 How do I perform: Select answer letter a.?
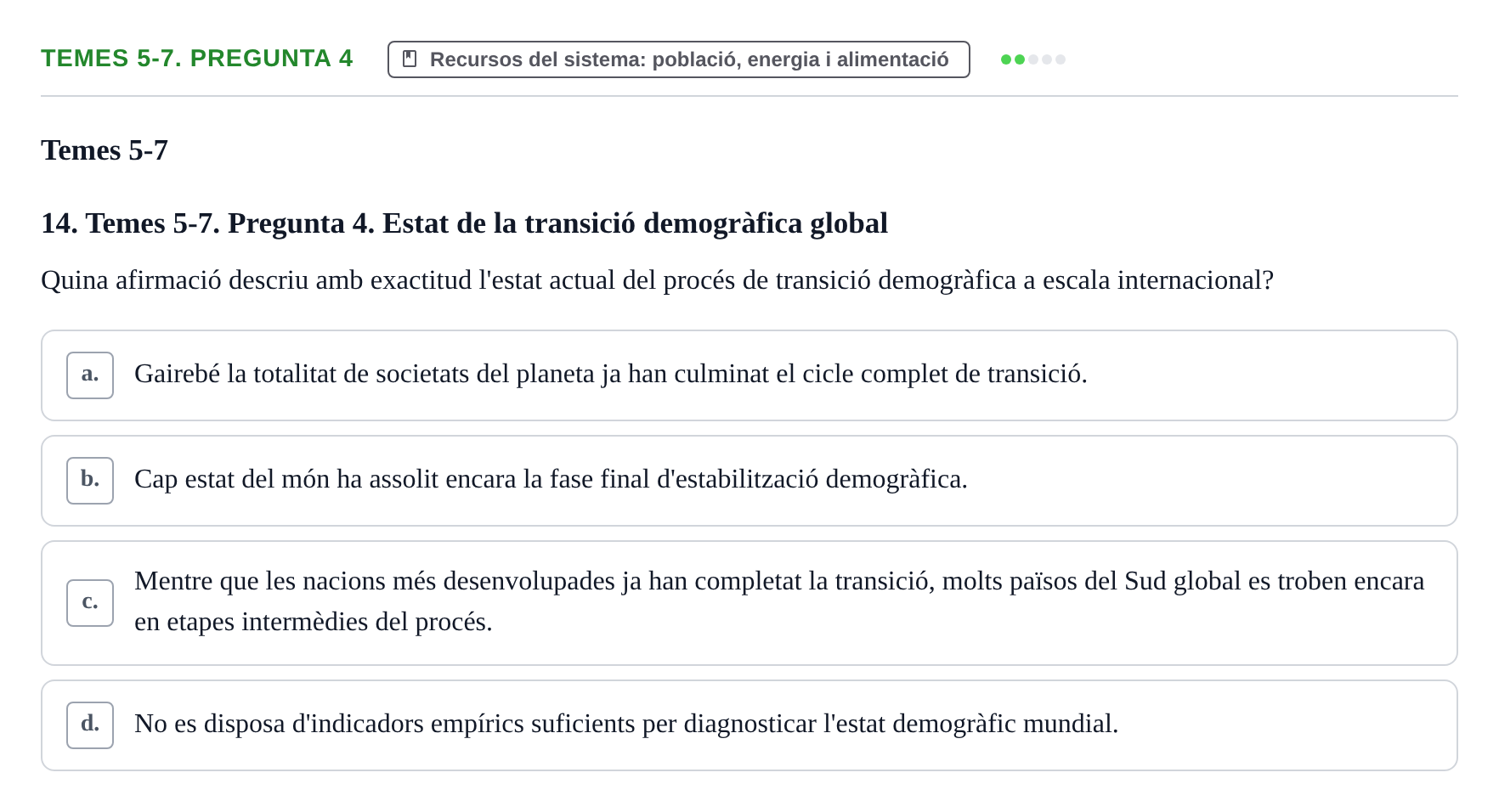(90, 375)
